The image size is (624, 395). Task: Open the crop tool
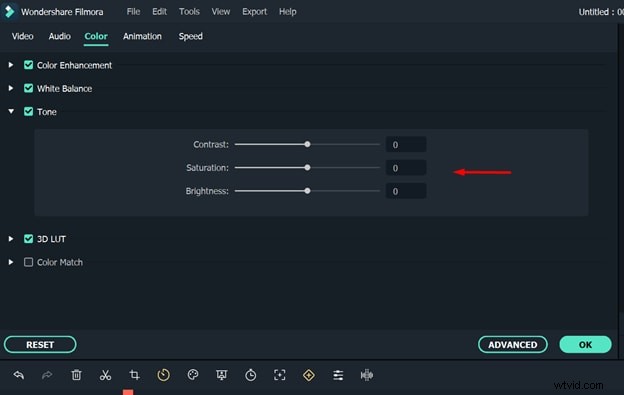click(135, 375)
